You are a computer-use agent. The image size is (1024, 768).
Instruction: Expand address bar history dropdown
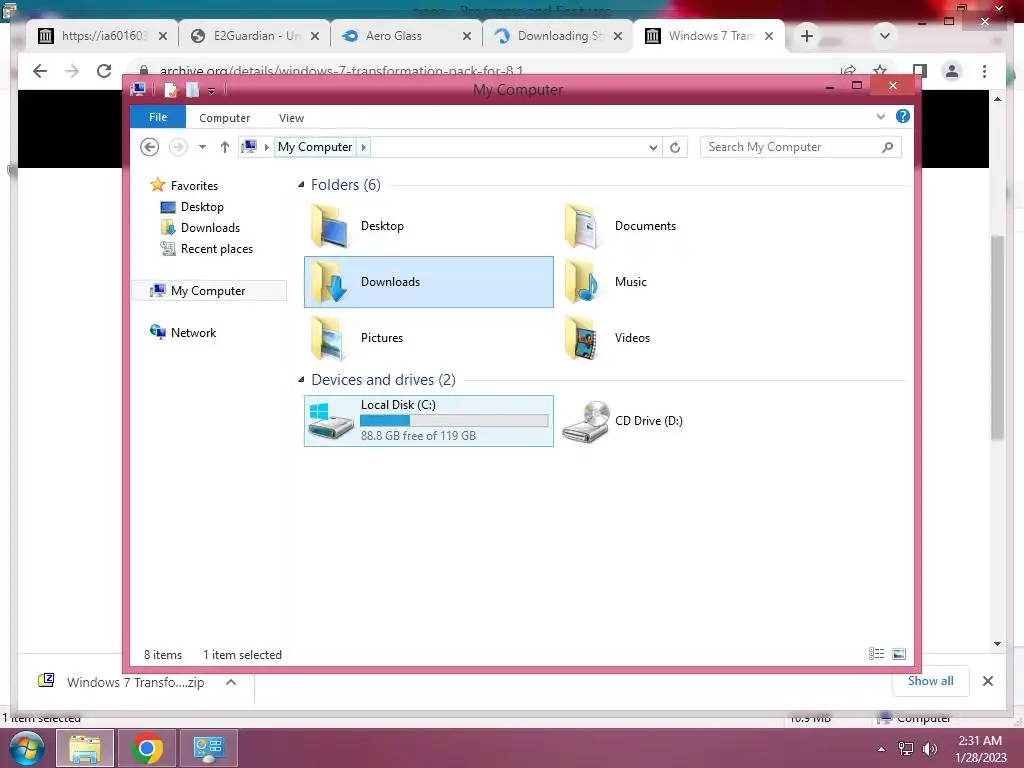653,148
